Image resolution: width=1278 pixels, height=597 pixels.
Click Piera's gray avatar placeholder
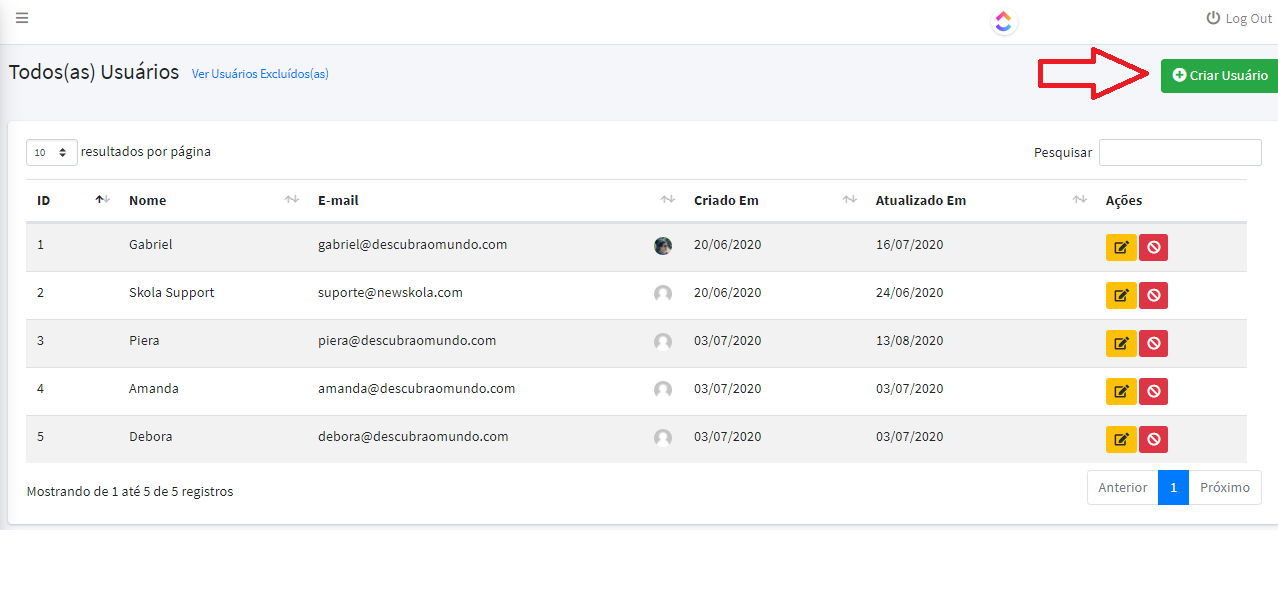pyautogui.click(x=663, y=342)
